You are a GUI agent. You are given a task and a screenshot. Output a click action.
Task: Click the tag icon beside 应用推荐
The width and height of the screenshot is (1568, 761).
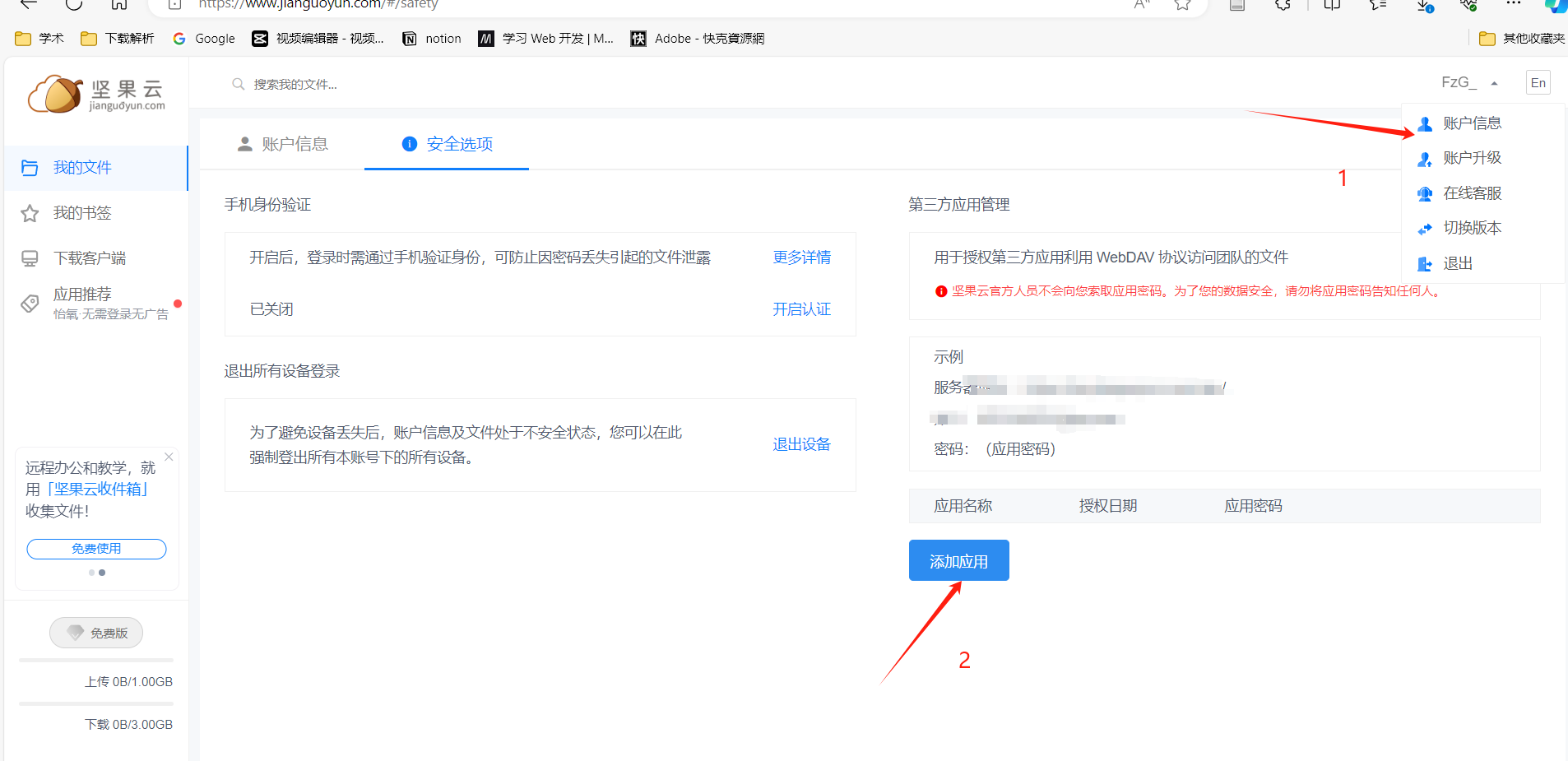30,304
